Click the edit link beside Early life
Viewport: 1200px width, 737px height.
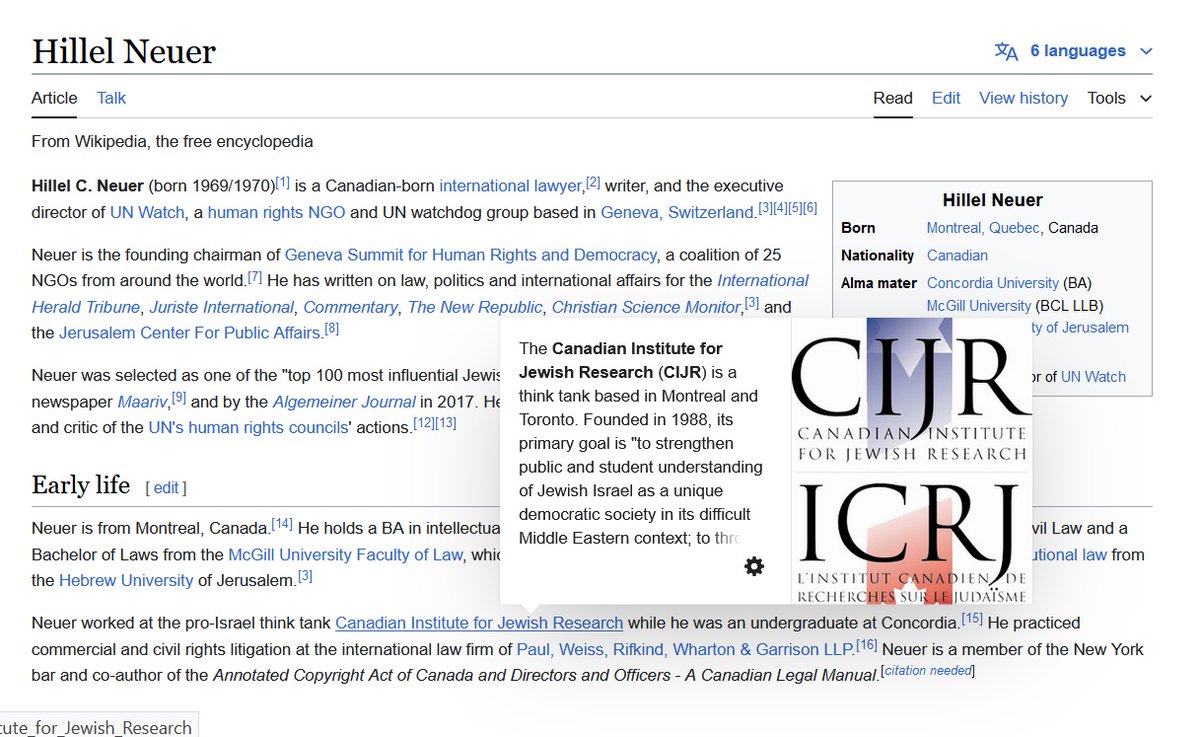pos(166,488)
